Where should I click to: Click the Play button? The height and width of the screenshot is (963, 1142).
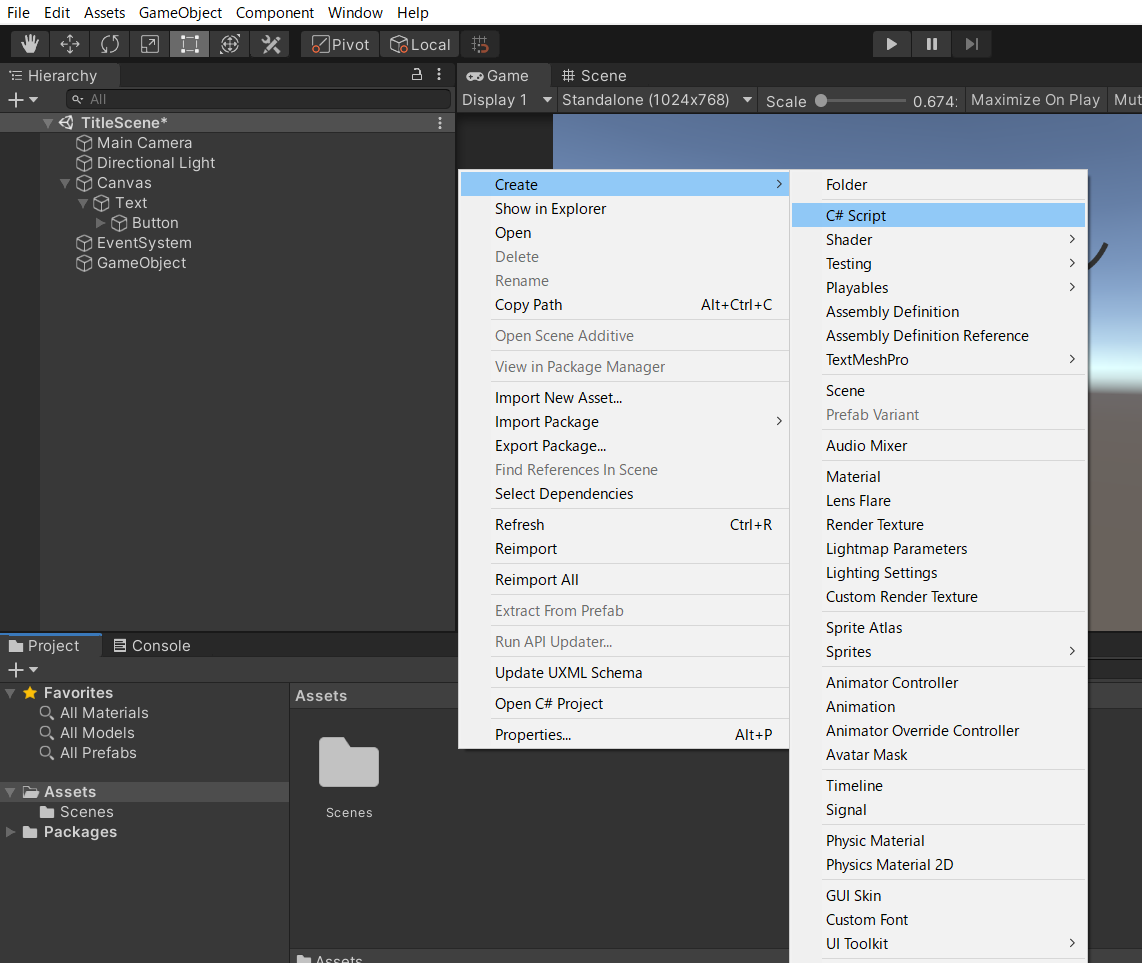(x=891, y=44)
